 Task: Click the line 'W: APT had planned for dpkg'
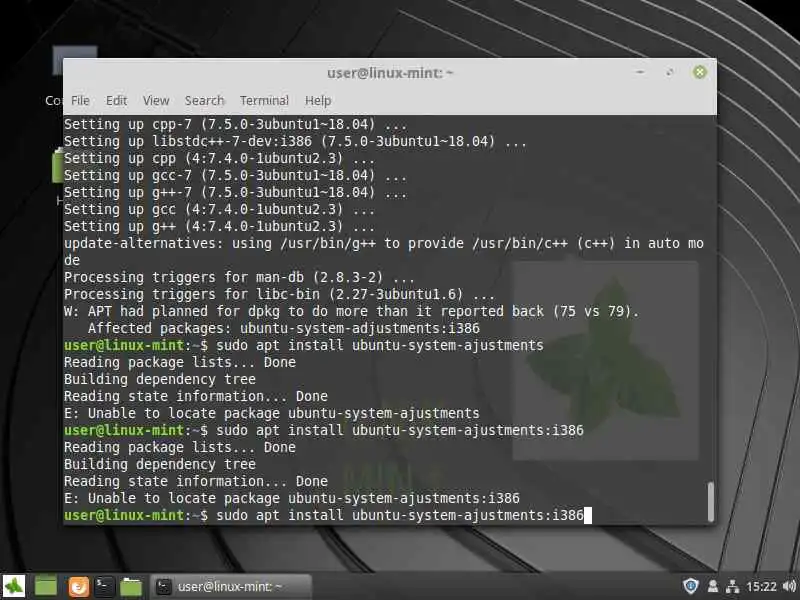click(x=352, y=311)
